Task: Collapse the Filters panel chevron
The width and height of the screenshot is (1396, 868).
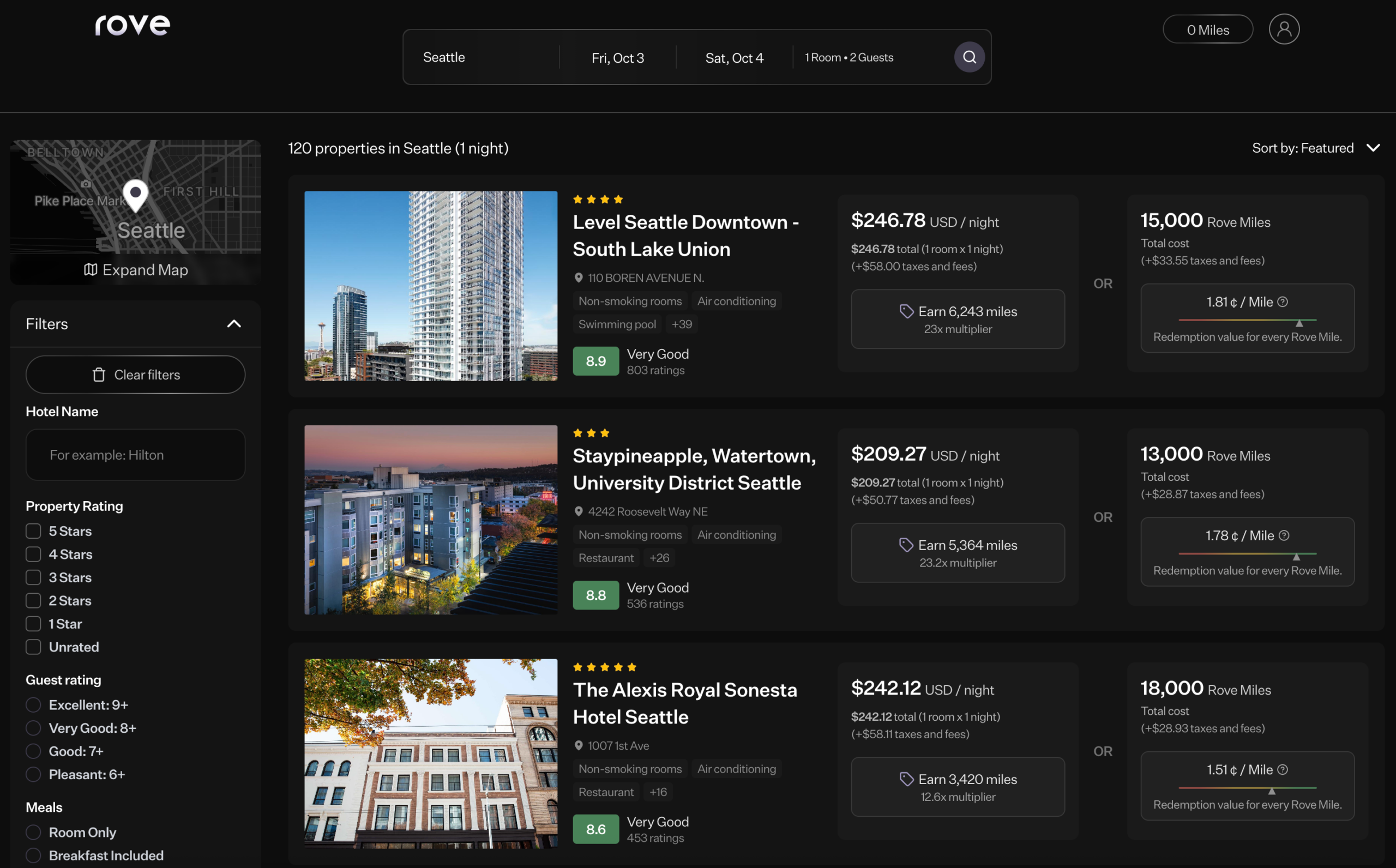Action: (233, 324)
